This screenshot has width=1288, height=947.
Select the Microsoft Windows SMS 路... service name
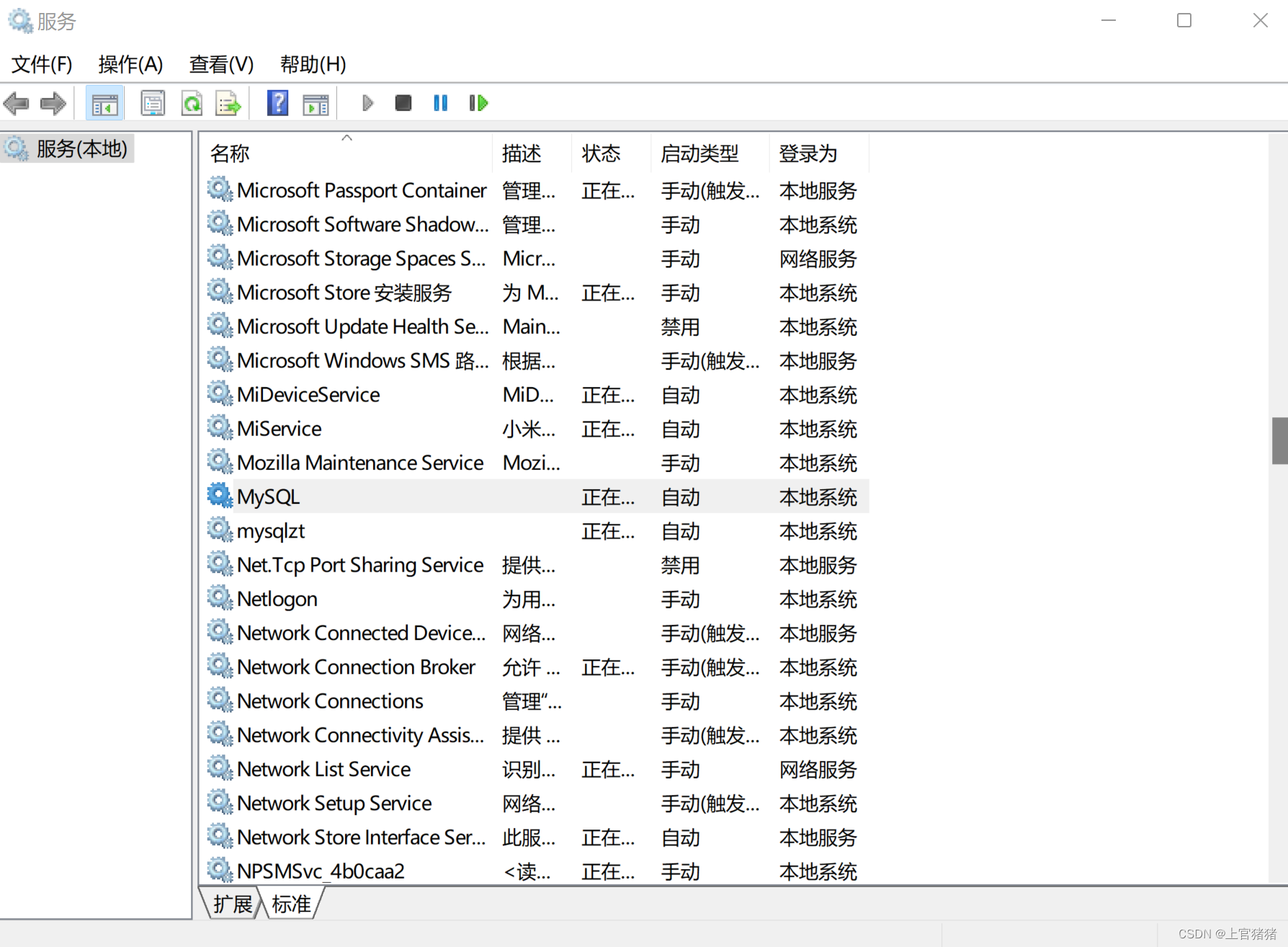click(x=362, y=360)
